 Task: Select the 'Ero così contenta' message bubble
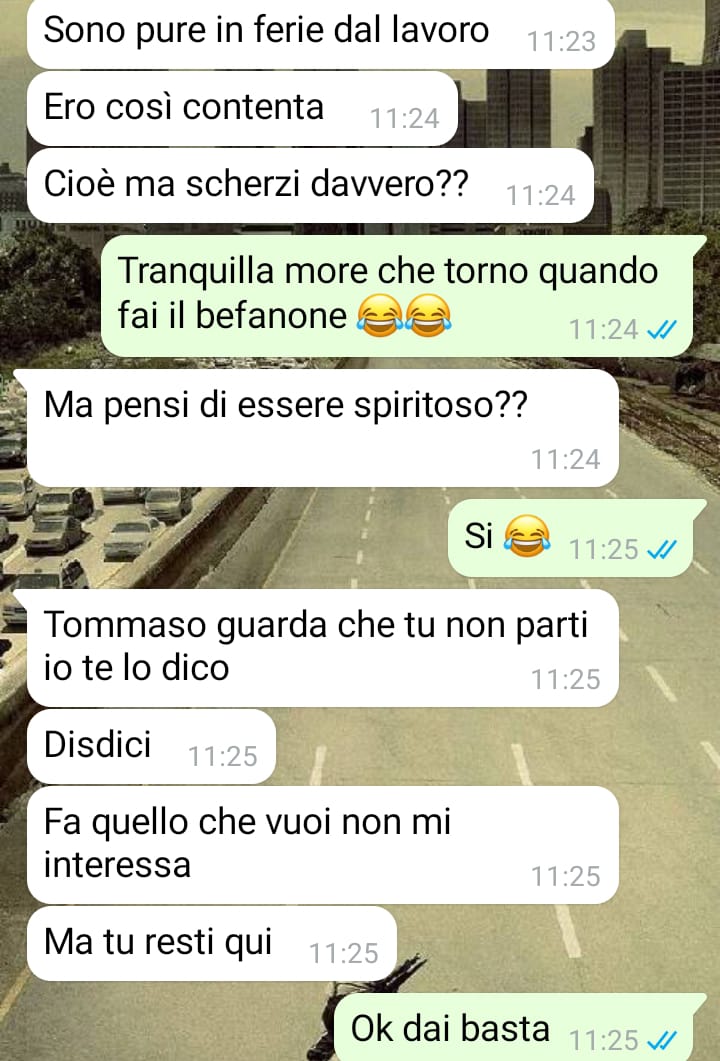[x=242, y=108]
